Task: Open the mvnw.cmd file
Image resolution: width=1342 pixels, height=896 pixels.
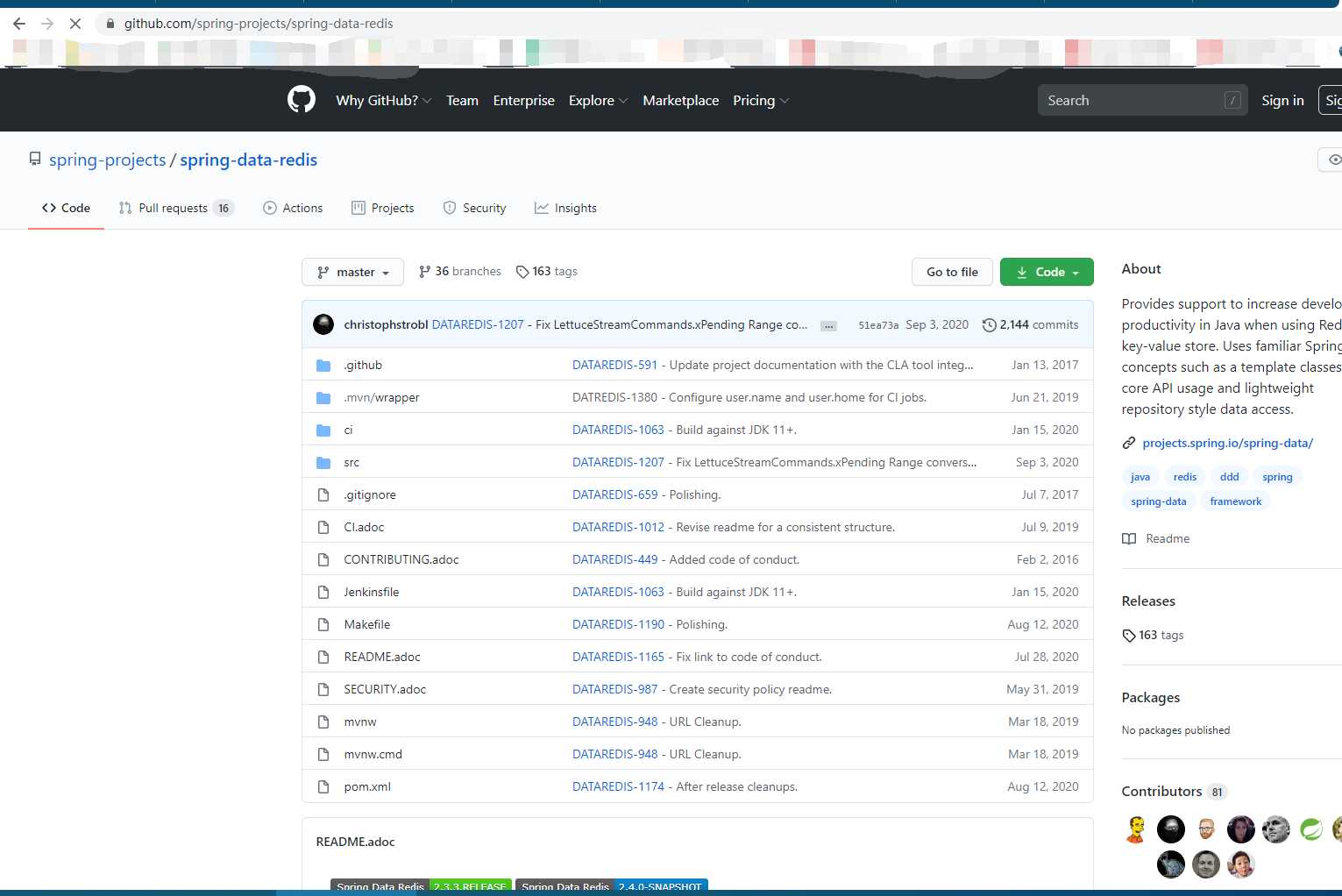Action: (373, 754)
